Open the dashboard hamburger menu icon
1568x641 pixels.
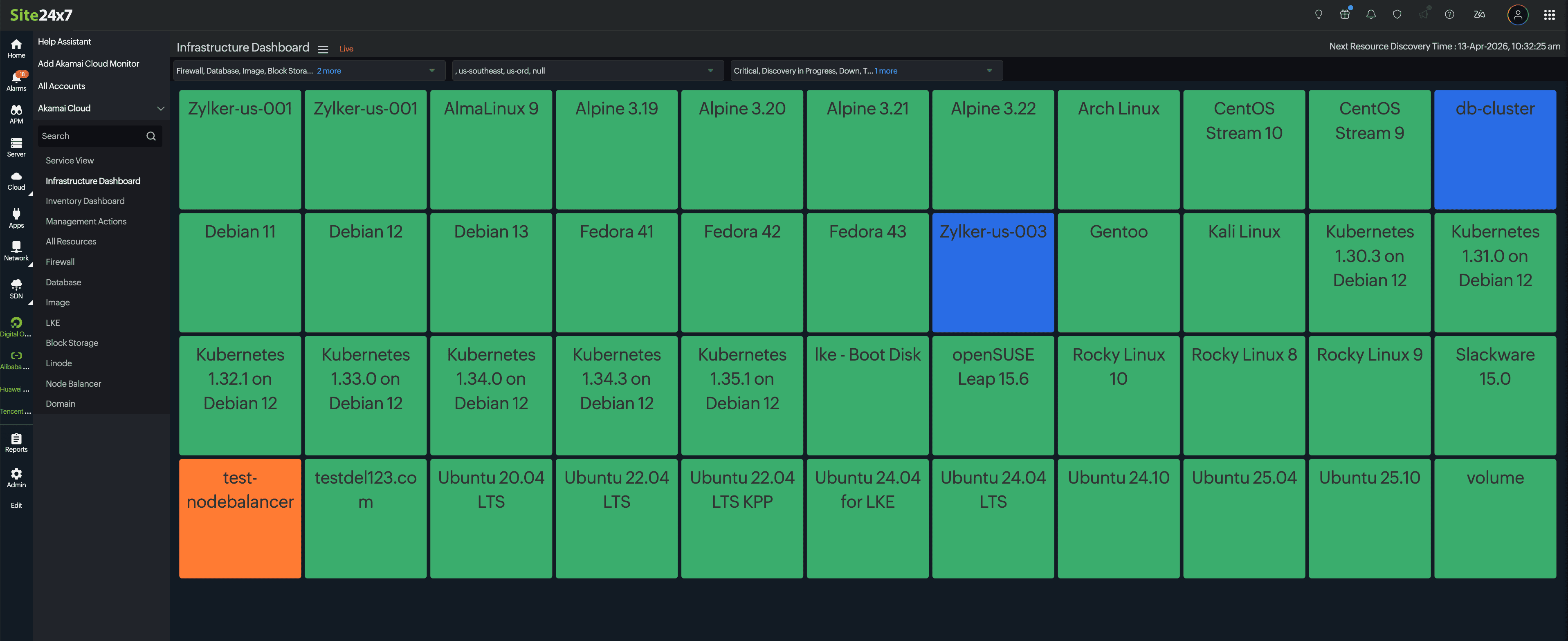click(x=323, y=49)
